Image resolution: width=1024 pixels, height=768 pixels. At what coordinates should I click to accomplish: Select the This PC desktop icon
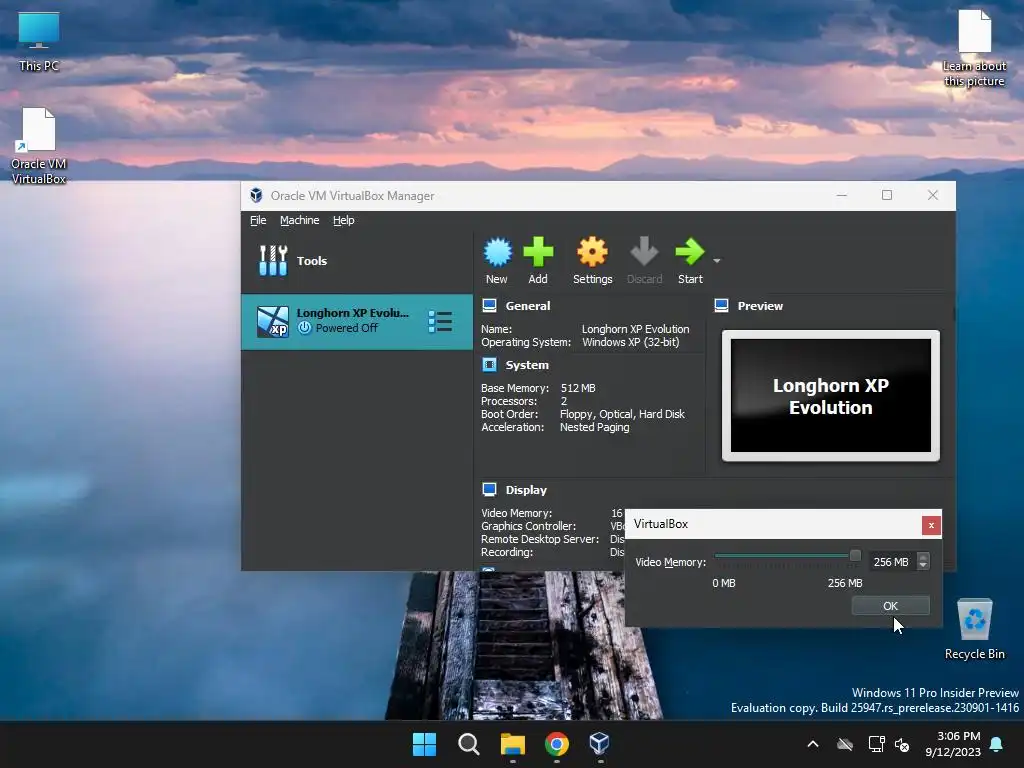pyautogui.click(x=39, y=41)
